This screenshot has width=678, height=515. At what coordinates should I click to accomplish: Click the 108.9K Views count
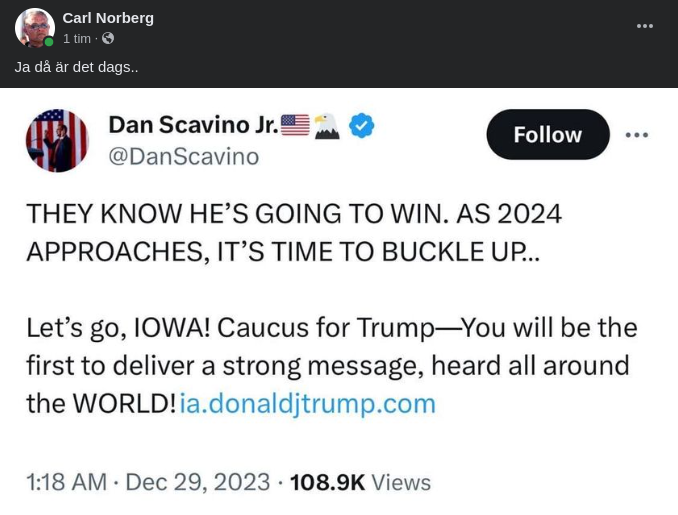[360, 482]
